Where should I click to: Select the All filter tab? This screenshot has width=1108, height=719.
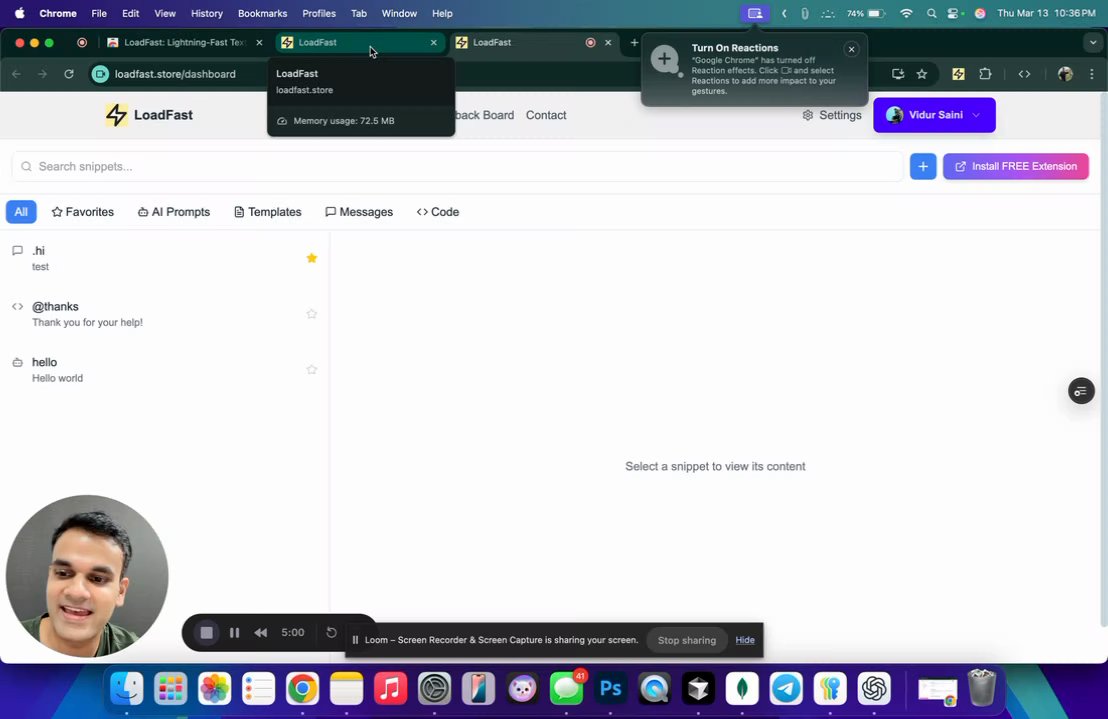tap(21, 212)
